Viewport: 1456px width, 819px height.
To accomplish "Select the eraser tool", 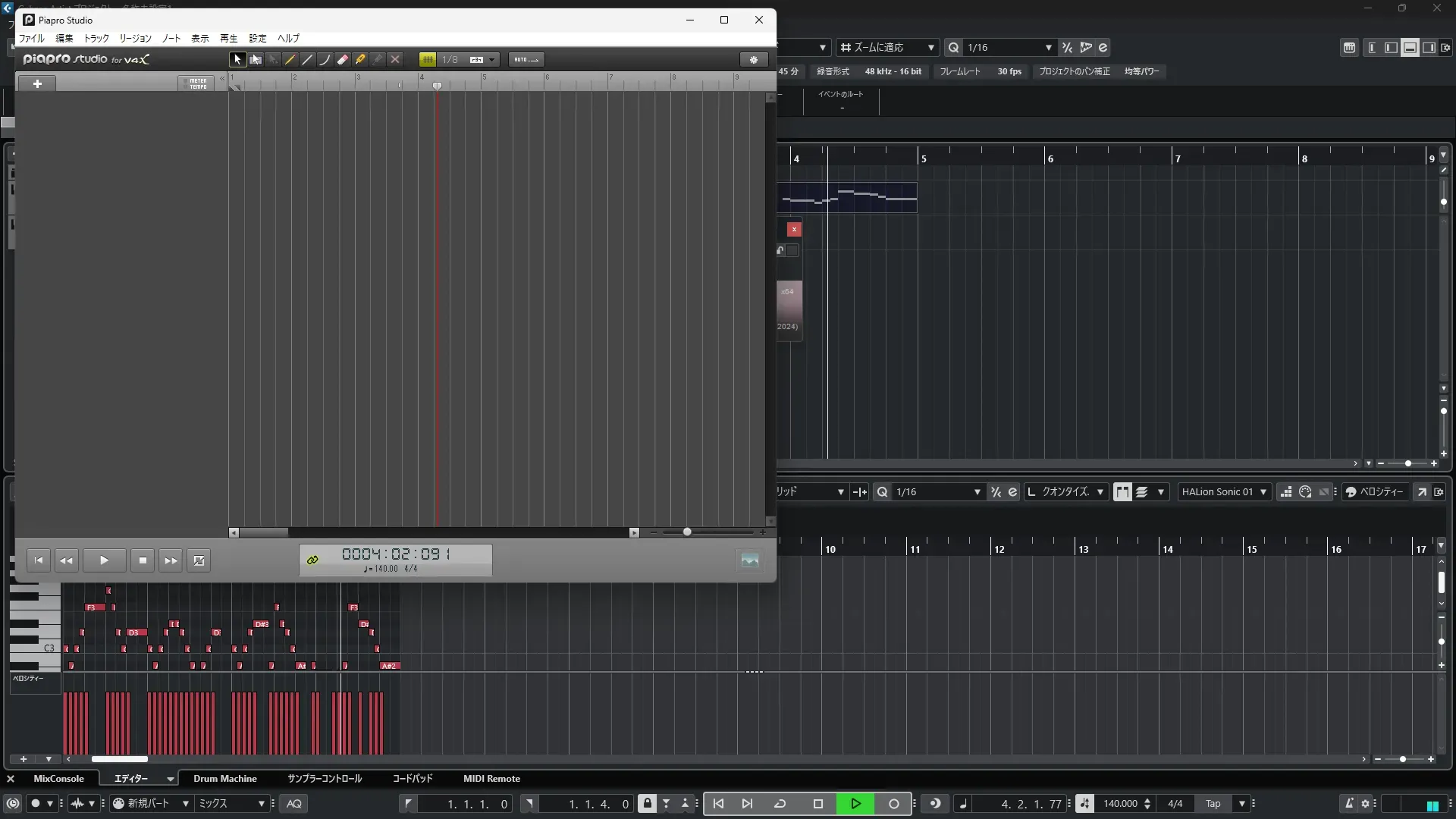I will [x=343, y=59].
